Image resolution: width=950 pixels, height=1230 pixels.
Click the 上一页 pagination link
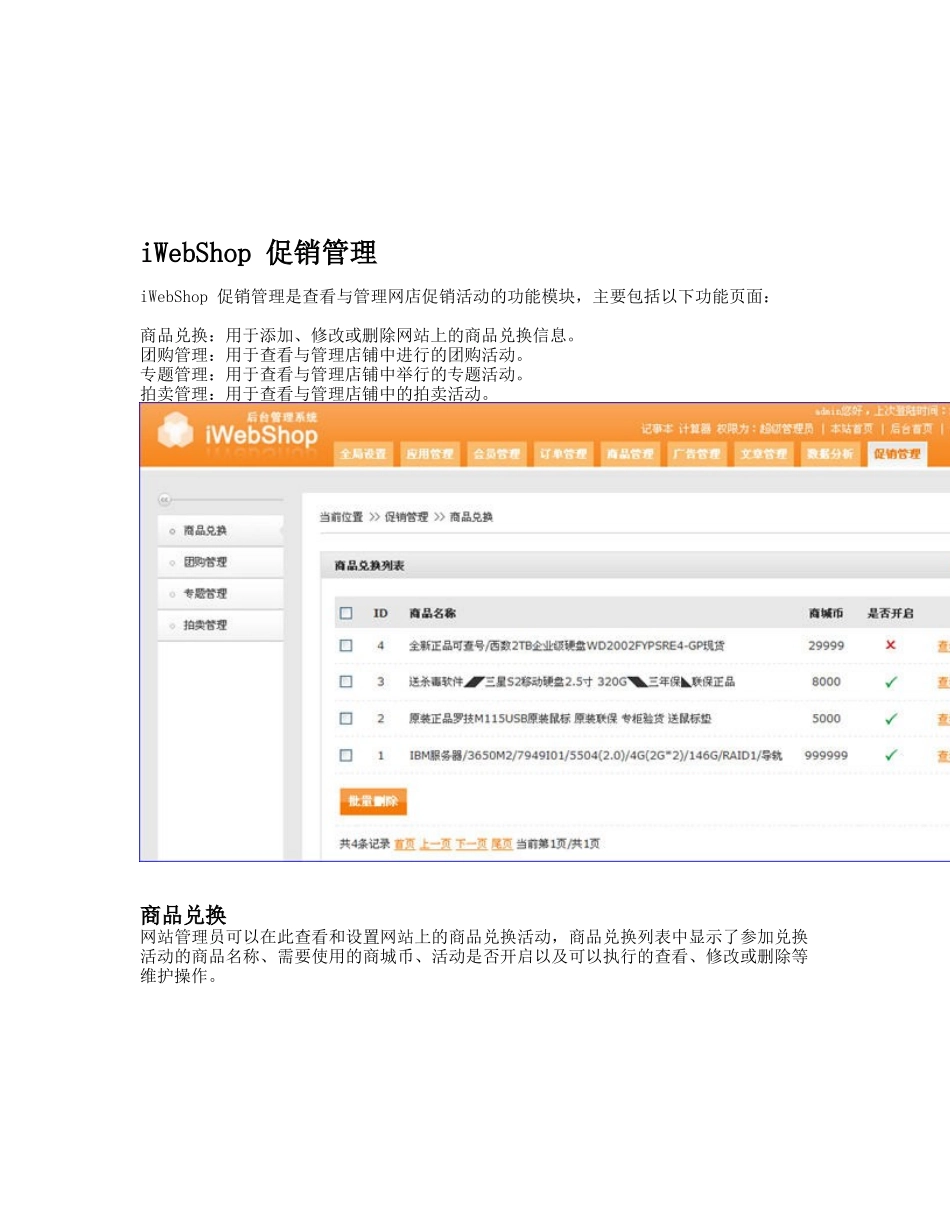[435, 844]
